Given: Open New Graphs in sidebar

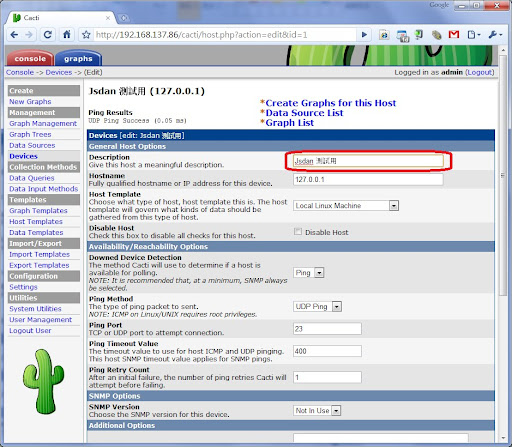Looking at the screenshot, I should pos(30,102).
